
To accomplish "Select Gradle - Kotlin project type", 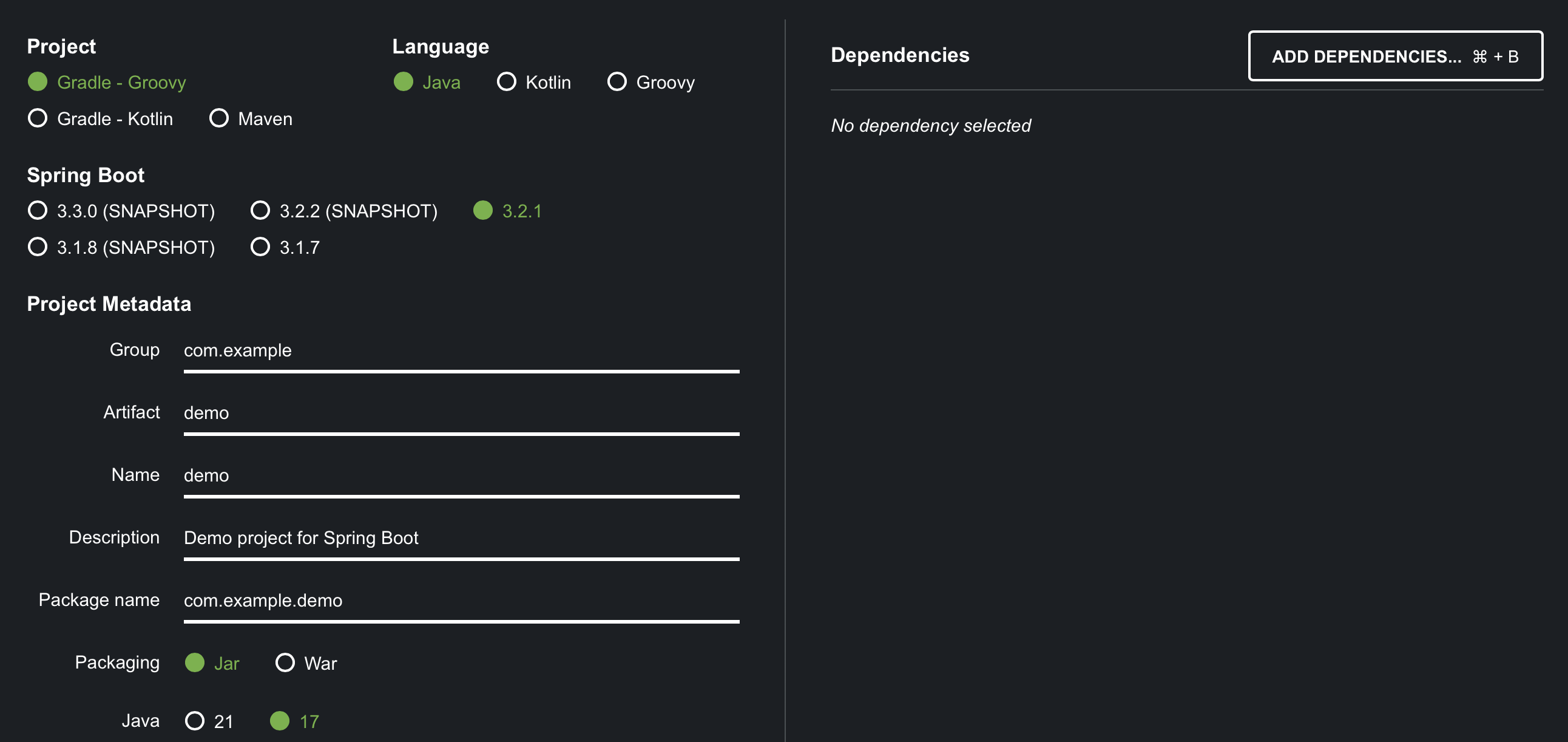I will 101,119.
